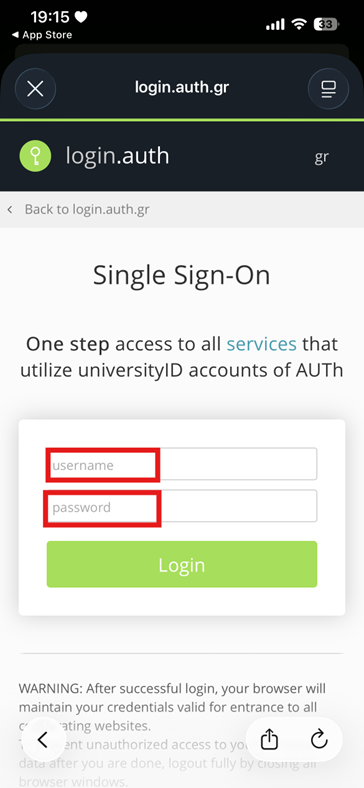Tap the login.auth.gr address title
Screen dimensions: 364x788
pos(182,87)
